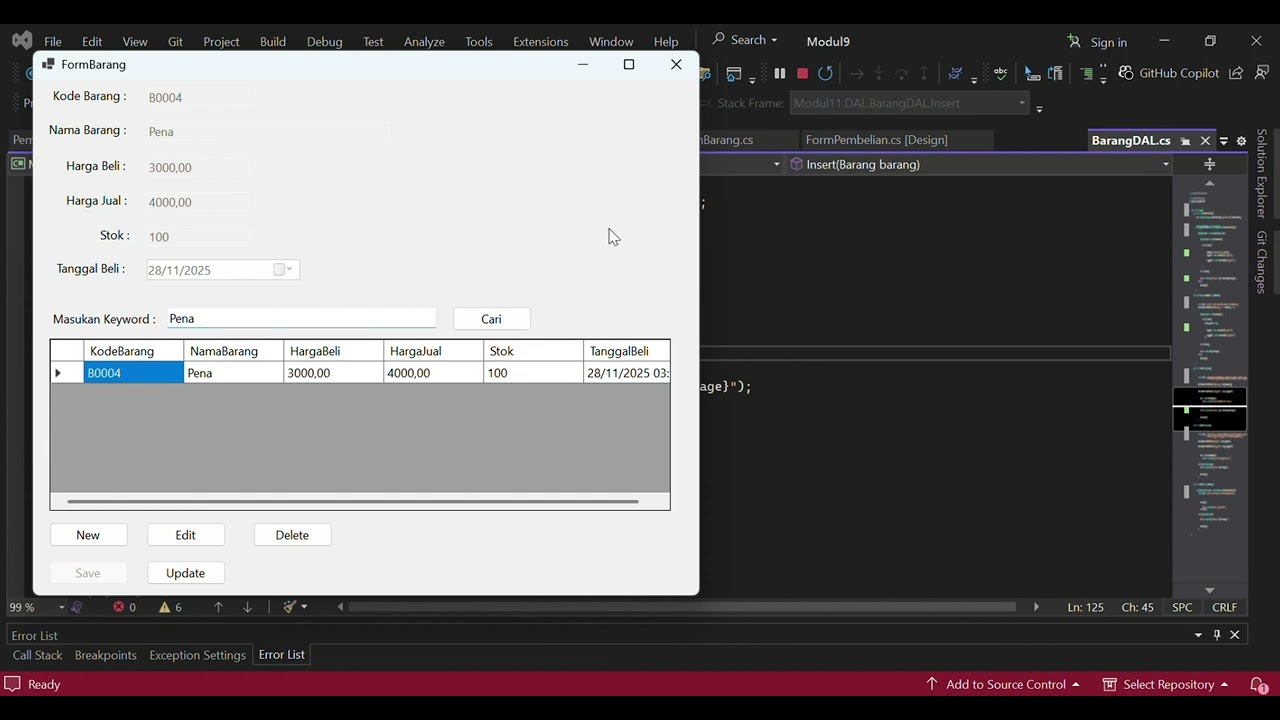1280x720 pixels.
Task: Open the code cleanup dropdown arrow
Action: tap(304, 607)
